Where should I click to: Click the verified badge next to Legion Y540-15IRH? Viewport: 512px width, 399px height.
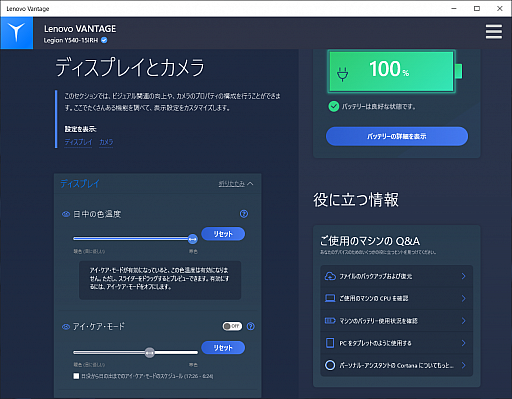[104, 40]
